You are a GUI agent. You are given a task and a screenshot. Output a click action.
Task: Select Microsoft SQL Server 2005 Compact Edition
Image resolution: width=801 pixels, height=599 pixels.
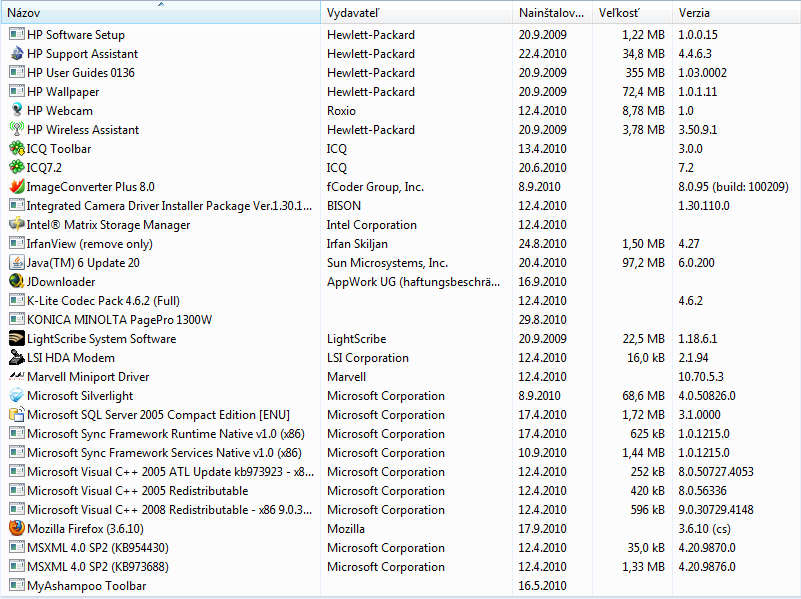158,415
